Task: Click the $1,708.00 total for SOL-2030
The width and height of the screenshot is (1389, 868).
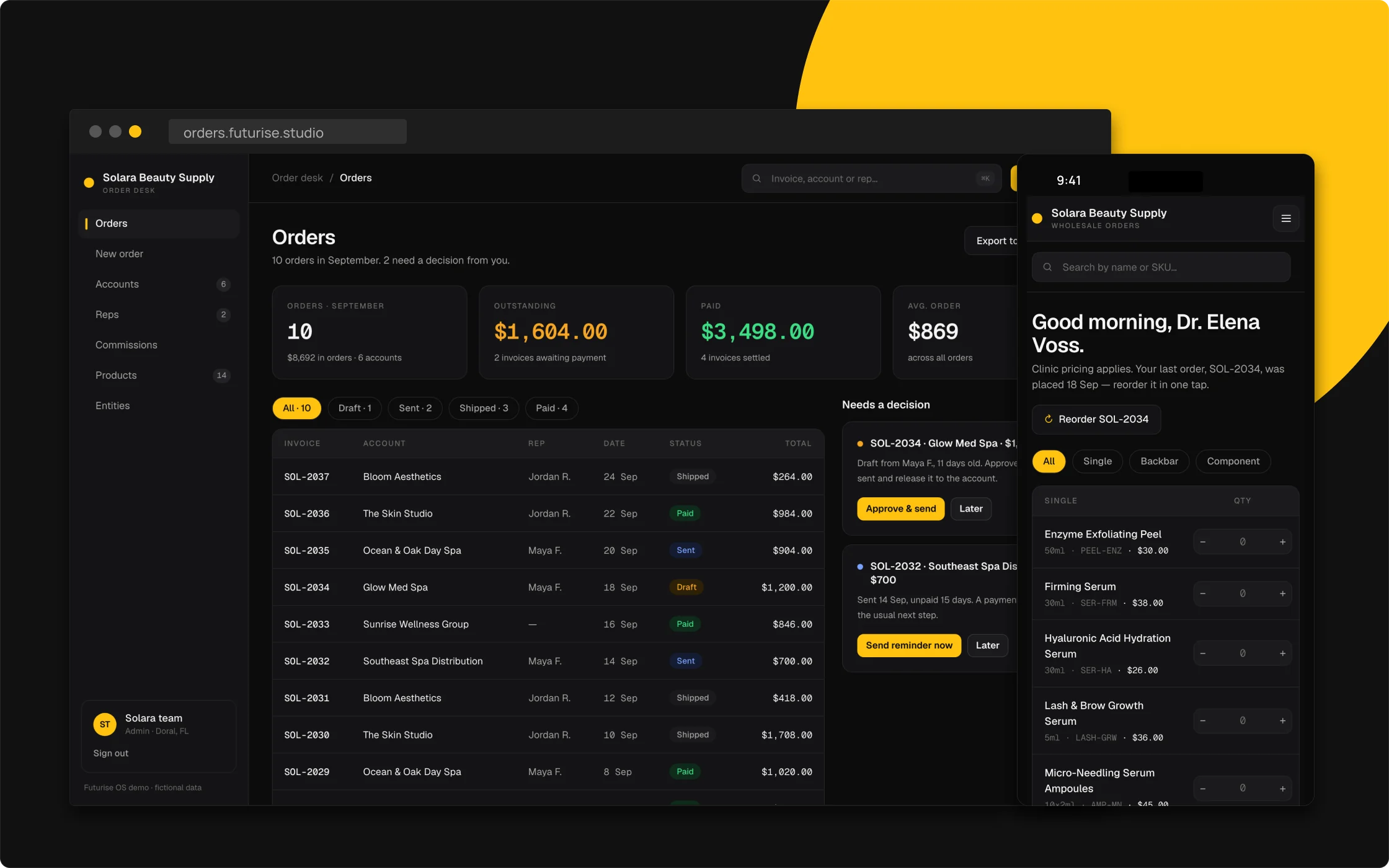Action: (x=786, y=735)
